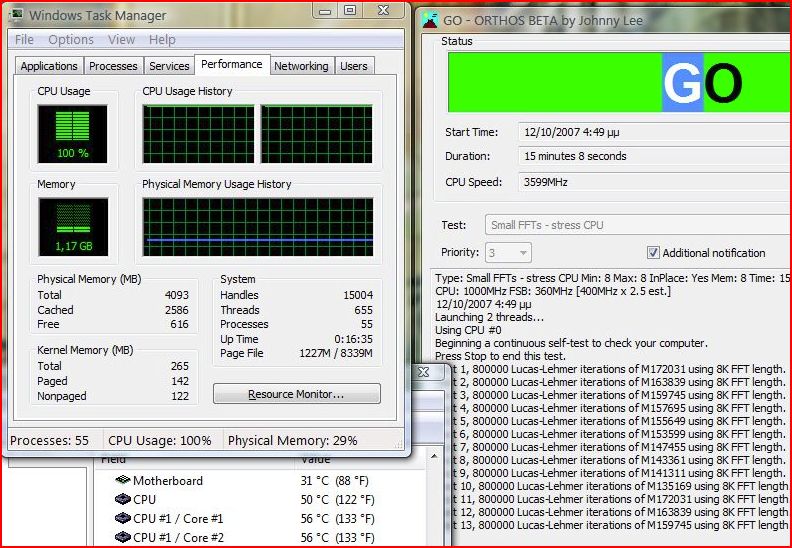Screen dimensions: 792x548
Task: Click the Start Time field in ORTHOS
Action: point(655,132)
